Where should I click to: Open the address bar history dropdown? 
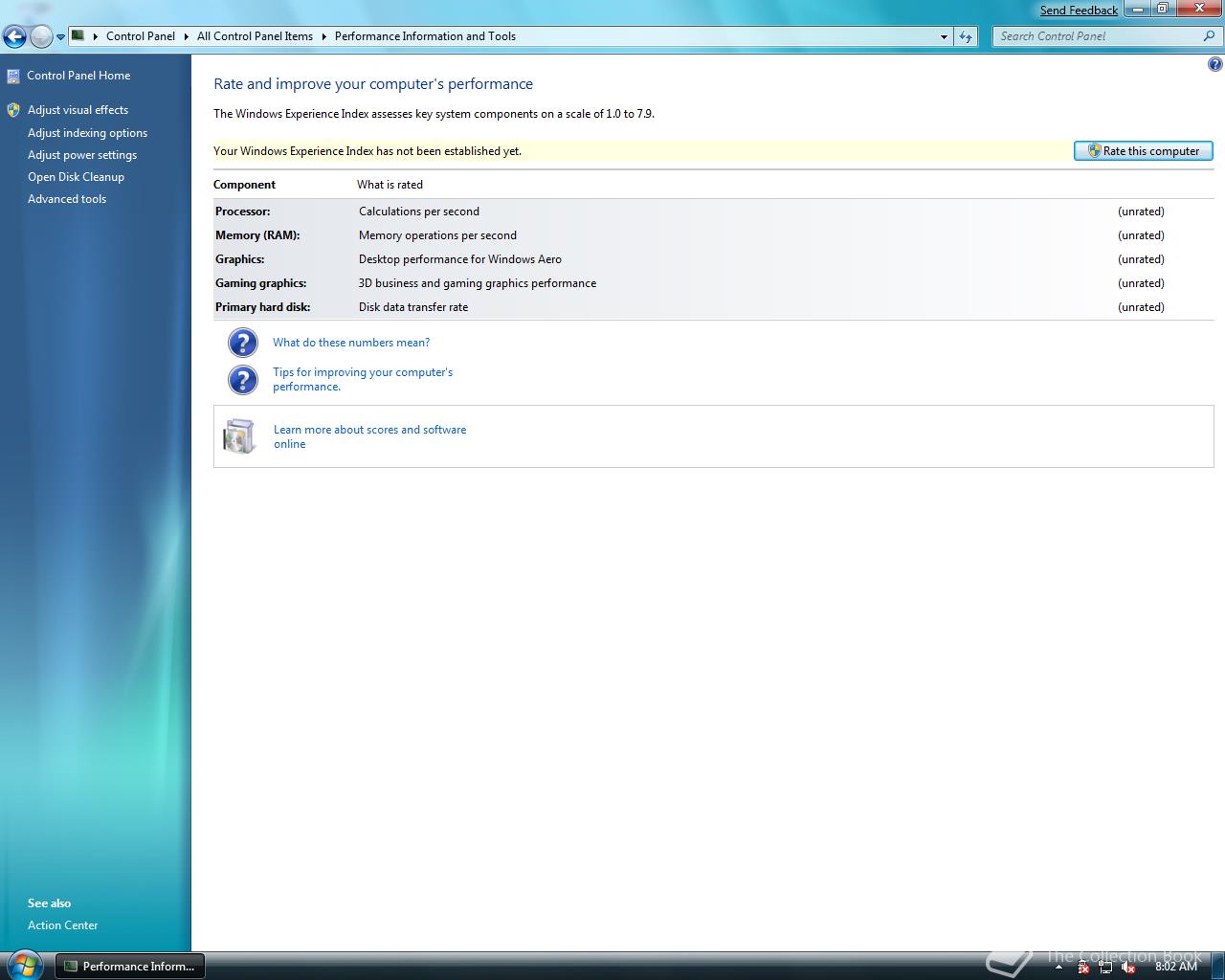pyautogui.click(x=944, y=36)
